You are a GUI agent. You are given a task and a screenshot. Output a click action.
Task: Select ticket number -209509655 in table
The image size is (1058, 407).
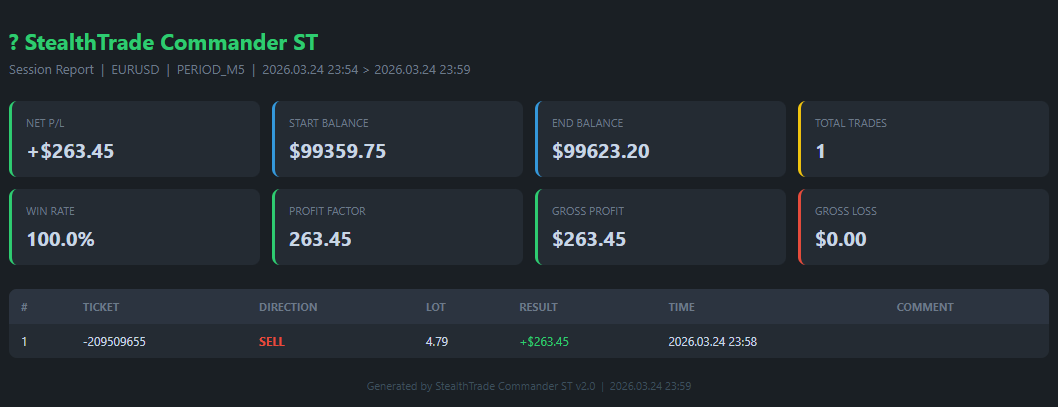(114, 342)
